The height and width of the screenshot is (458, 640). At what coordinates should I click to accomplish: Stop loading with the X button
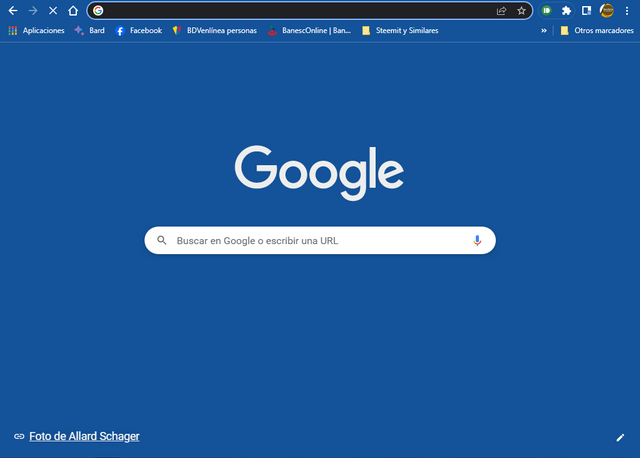click(53, 11)
